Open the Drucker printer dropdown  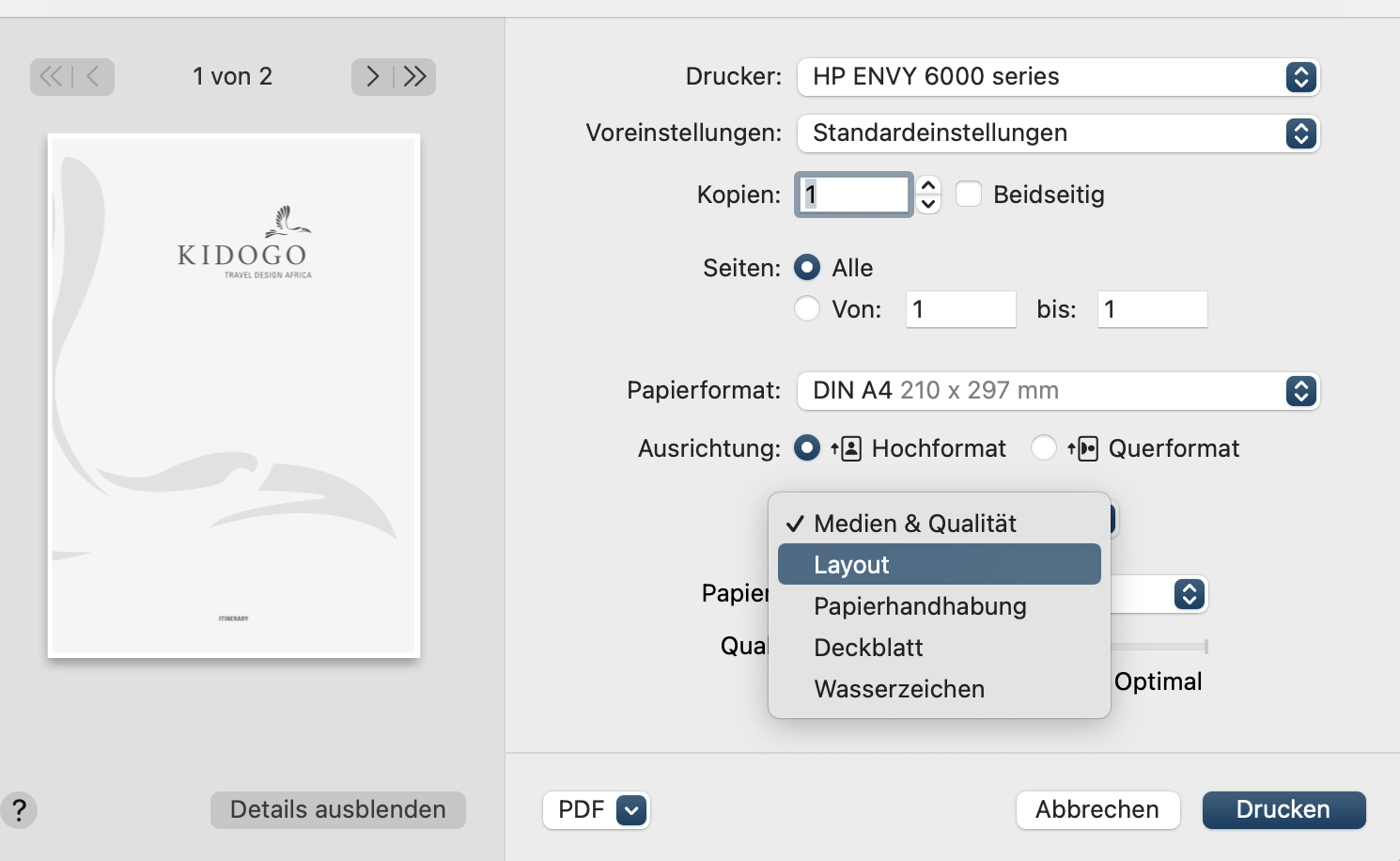point(1058,77)
